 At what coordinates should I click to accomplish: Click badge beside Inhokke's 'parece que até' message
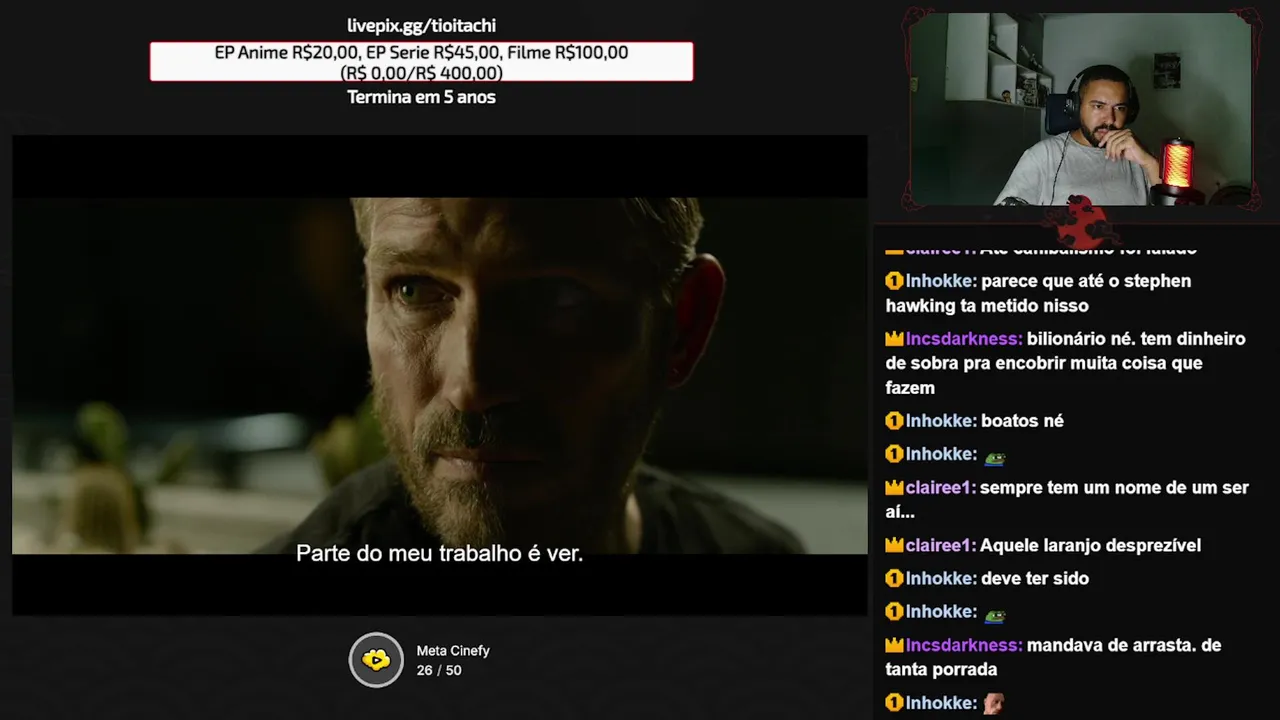(894, 281)
